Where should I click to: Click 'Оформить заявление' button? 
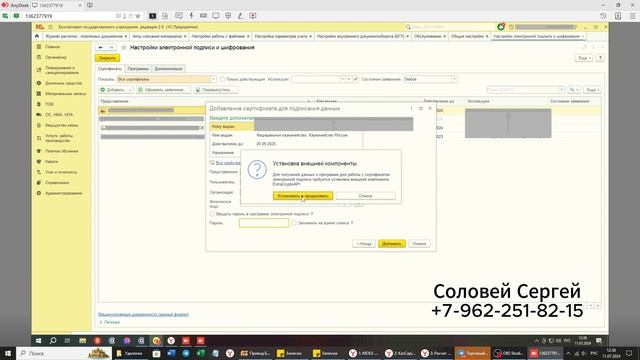(x=163, y=90)
